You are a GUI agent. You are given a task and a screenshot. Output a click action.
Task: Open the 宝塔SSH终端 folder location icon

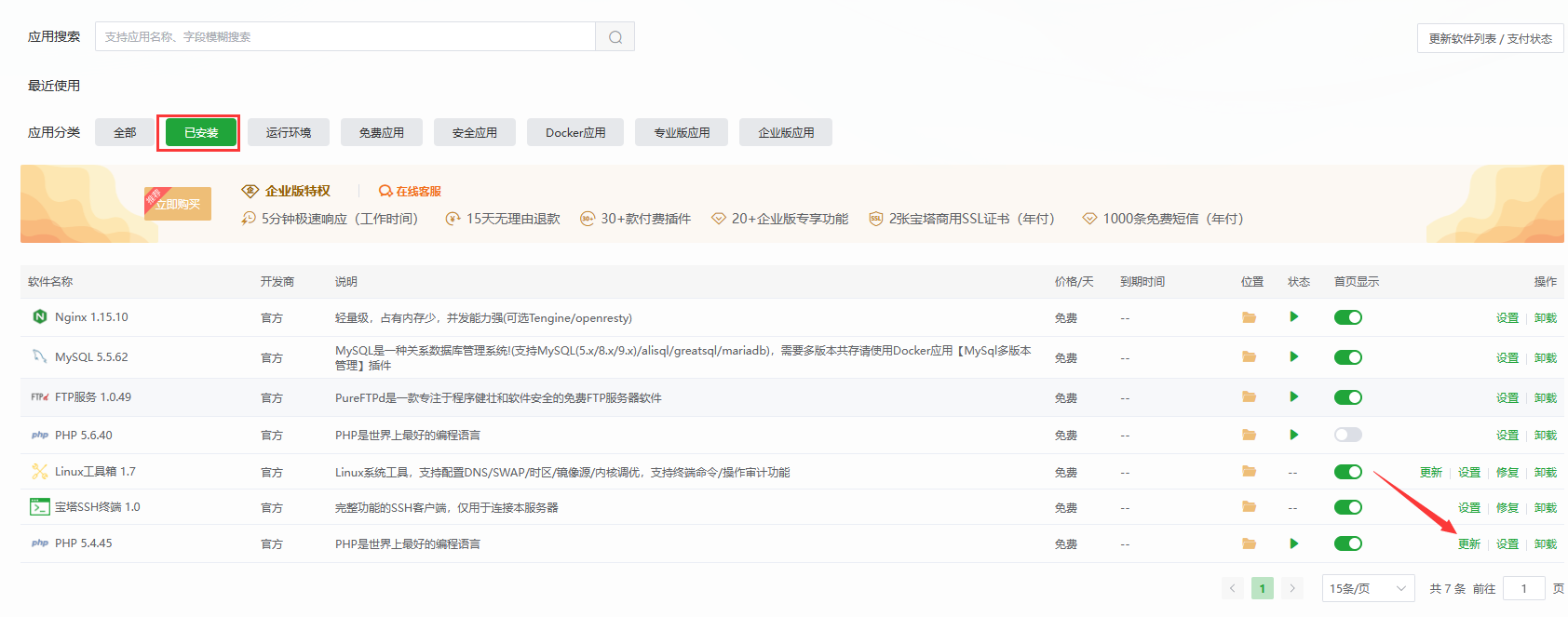pyautogui.click(x=1250, y=507)
